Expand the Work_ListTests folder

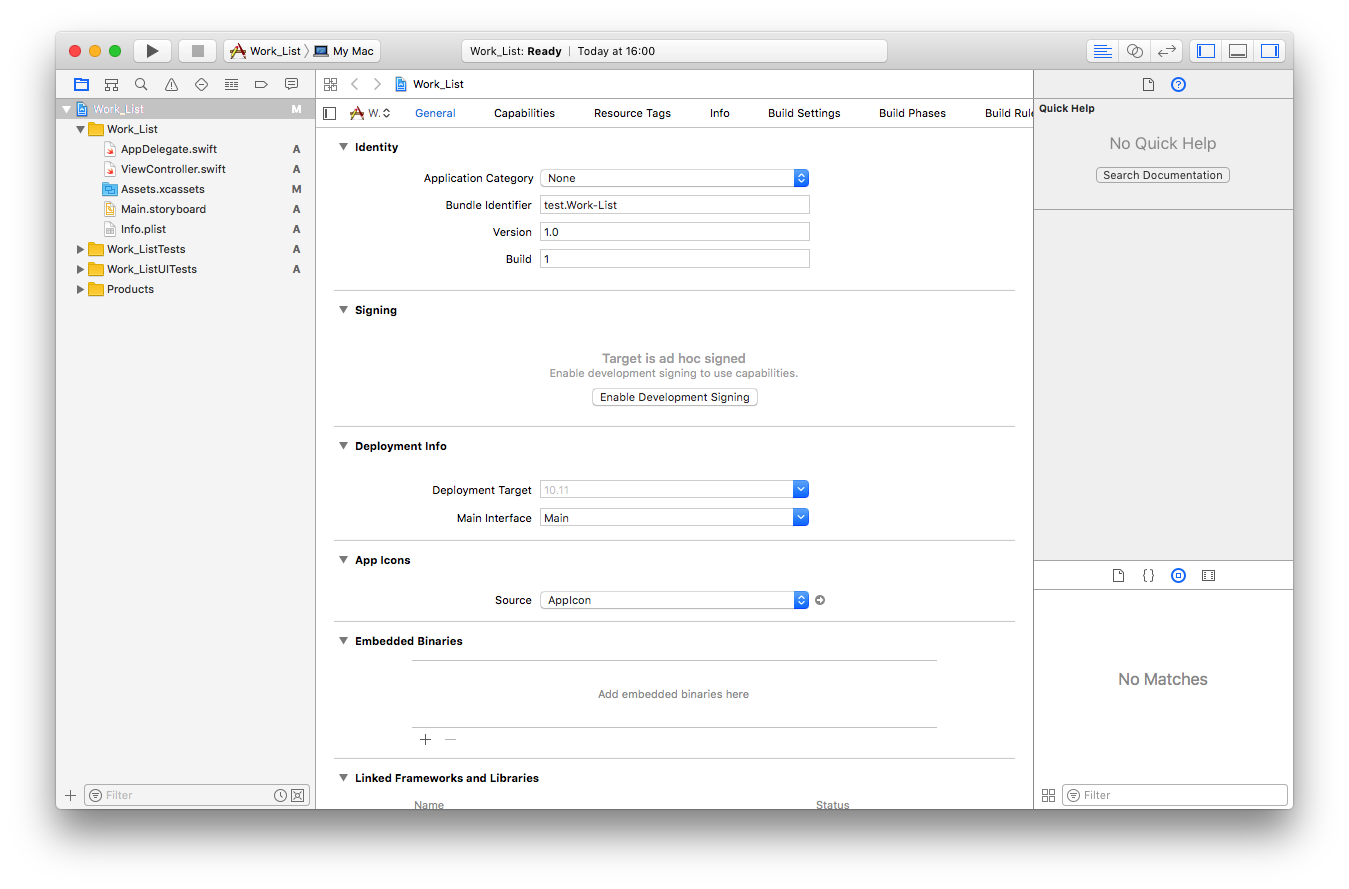tap(81, 250)
